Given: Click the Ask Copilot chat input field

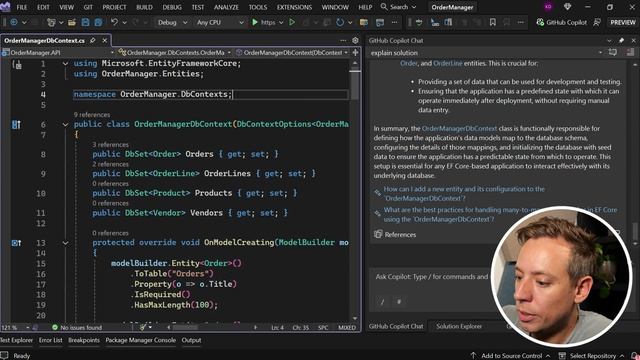Looking at the screenshot, I should pyautogui.click(x=433, y=277).
